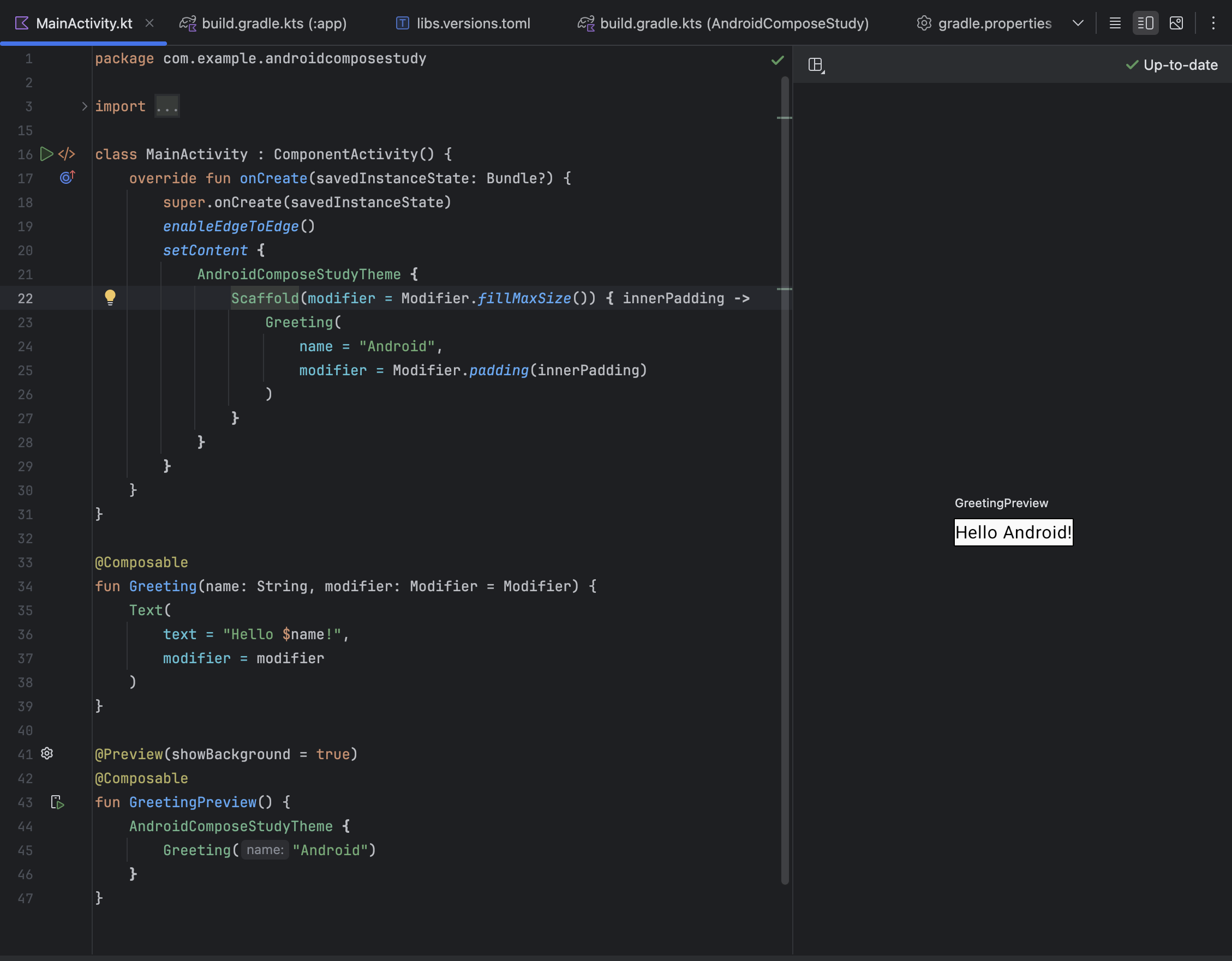
Task: Open build.gradle.kts (:app) tab
Action: point(263,23)
